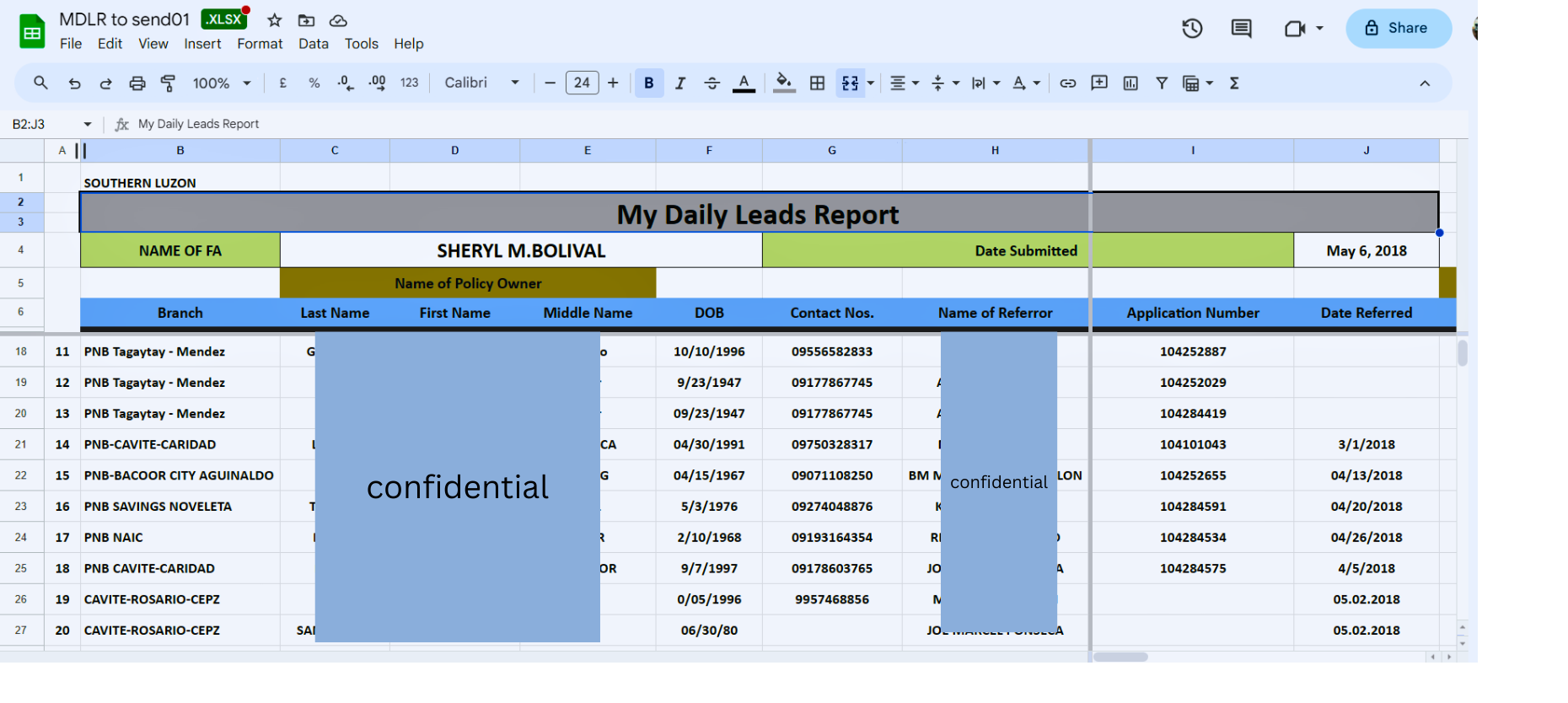Open the zoom 100% dropdown
The image size is (1568, 703).
[221, 83]
